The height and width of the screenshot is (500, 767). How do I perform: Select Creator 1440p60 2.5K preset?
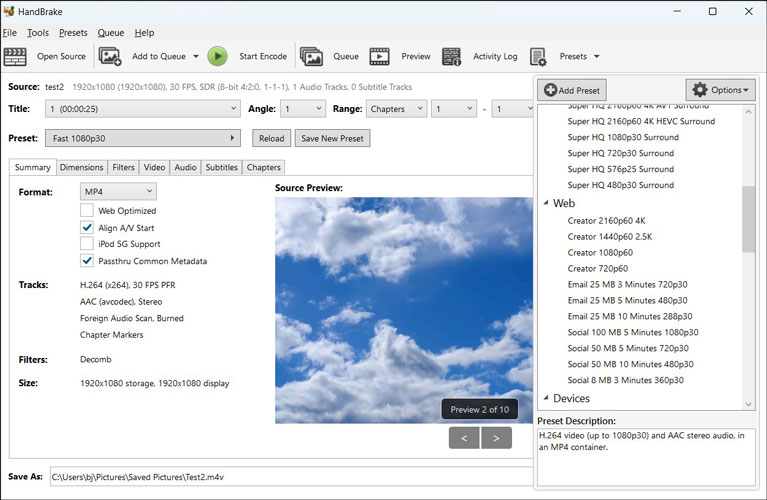(609, 237)
